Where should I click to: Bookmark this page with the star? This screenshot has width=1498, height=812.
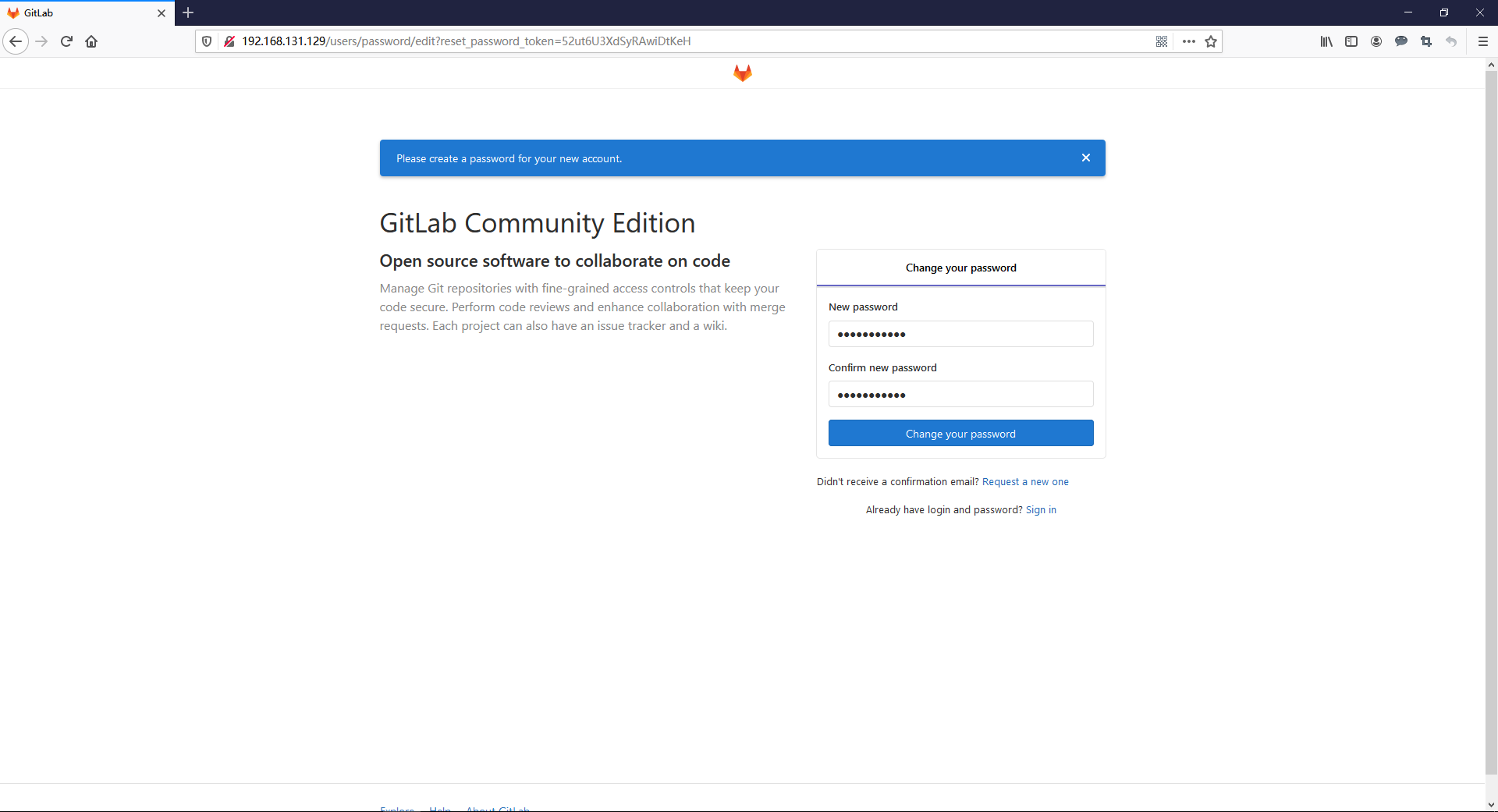click(x=1211, y=41)
